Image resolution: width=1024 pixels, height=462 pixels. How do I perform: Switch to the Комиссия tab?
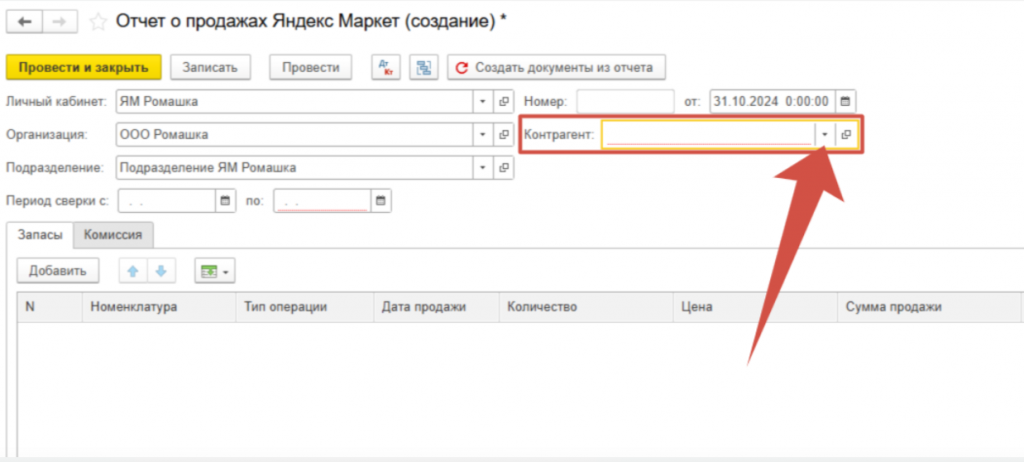click(113, 235)
